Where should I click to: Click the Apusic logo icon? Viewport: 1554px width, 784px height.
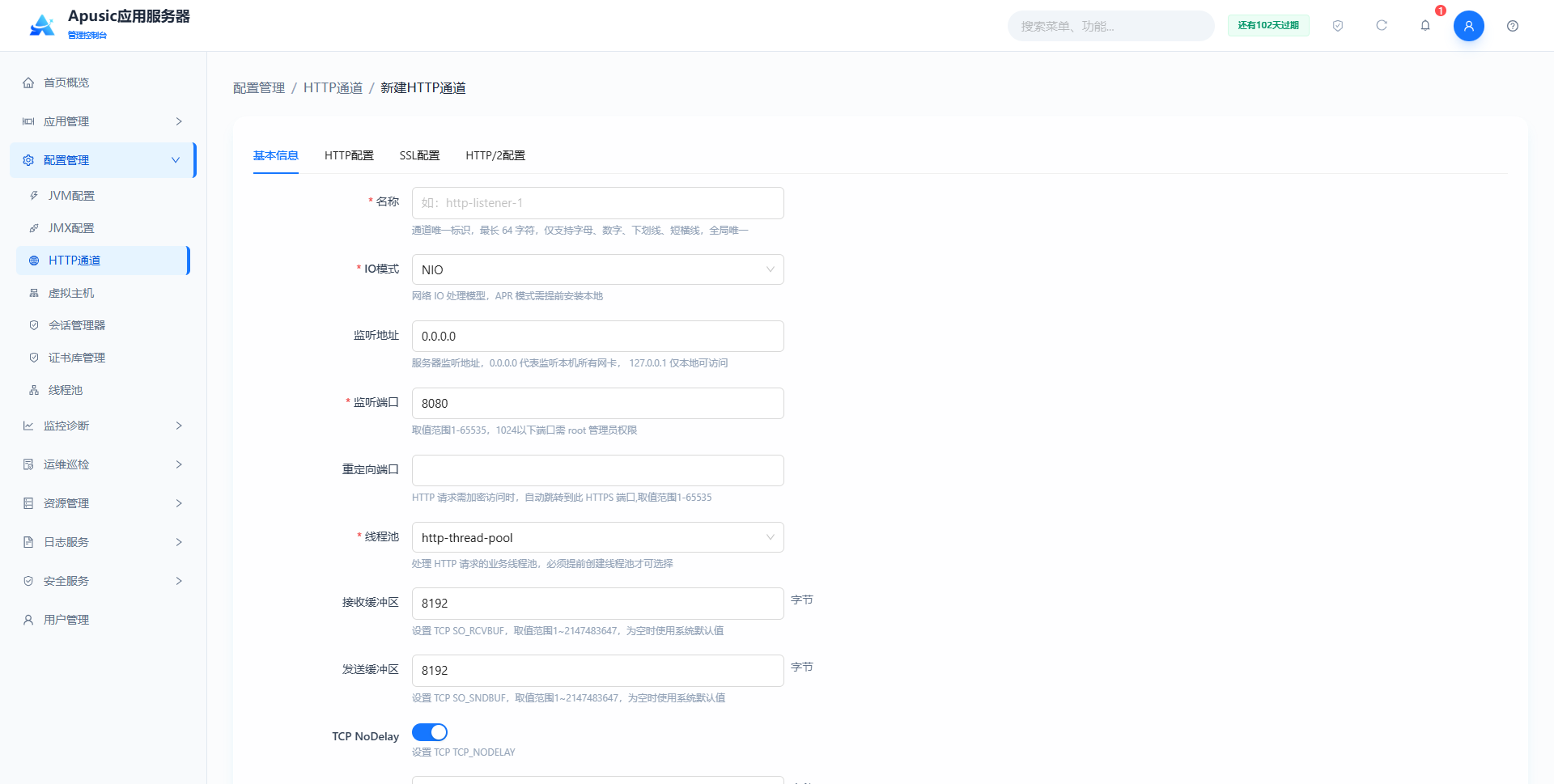[42, 26]
